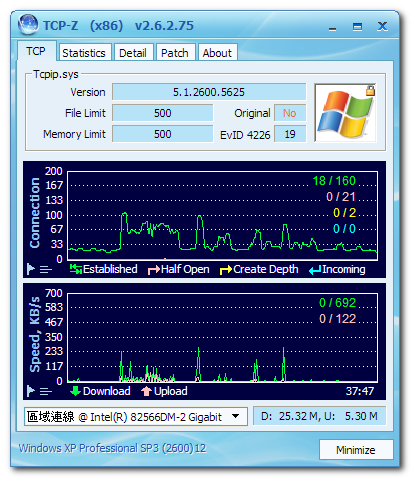This screenshot has height=478, width=411.
Task: Switch to the TCP tab
Action: coord(36,51)
